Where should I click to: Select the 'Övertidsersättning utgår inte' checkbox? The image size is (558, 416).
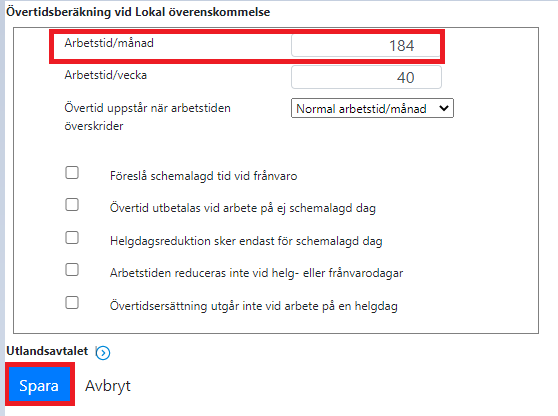click(x=72, y=302)
